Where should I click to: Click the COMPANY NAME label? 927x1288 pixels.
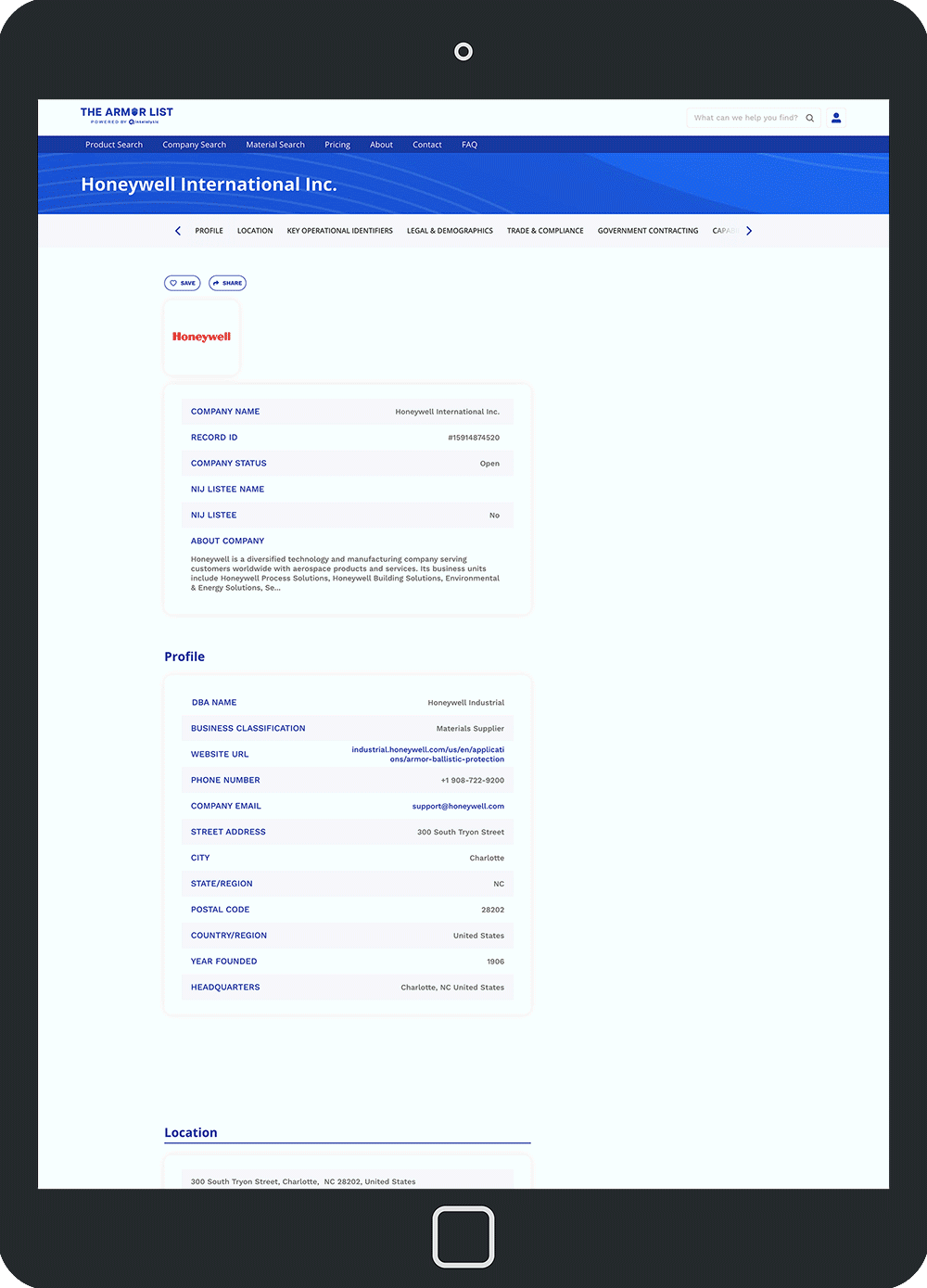point(225,412)
